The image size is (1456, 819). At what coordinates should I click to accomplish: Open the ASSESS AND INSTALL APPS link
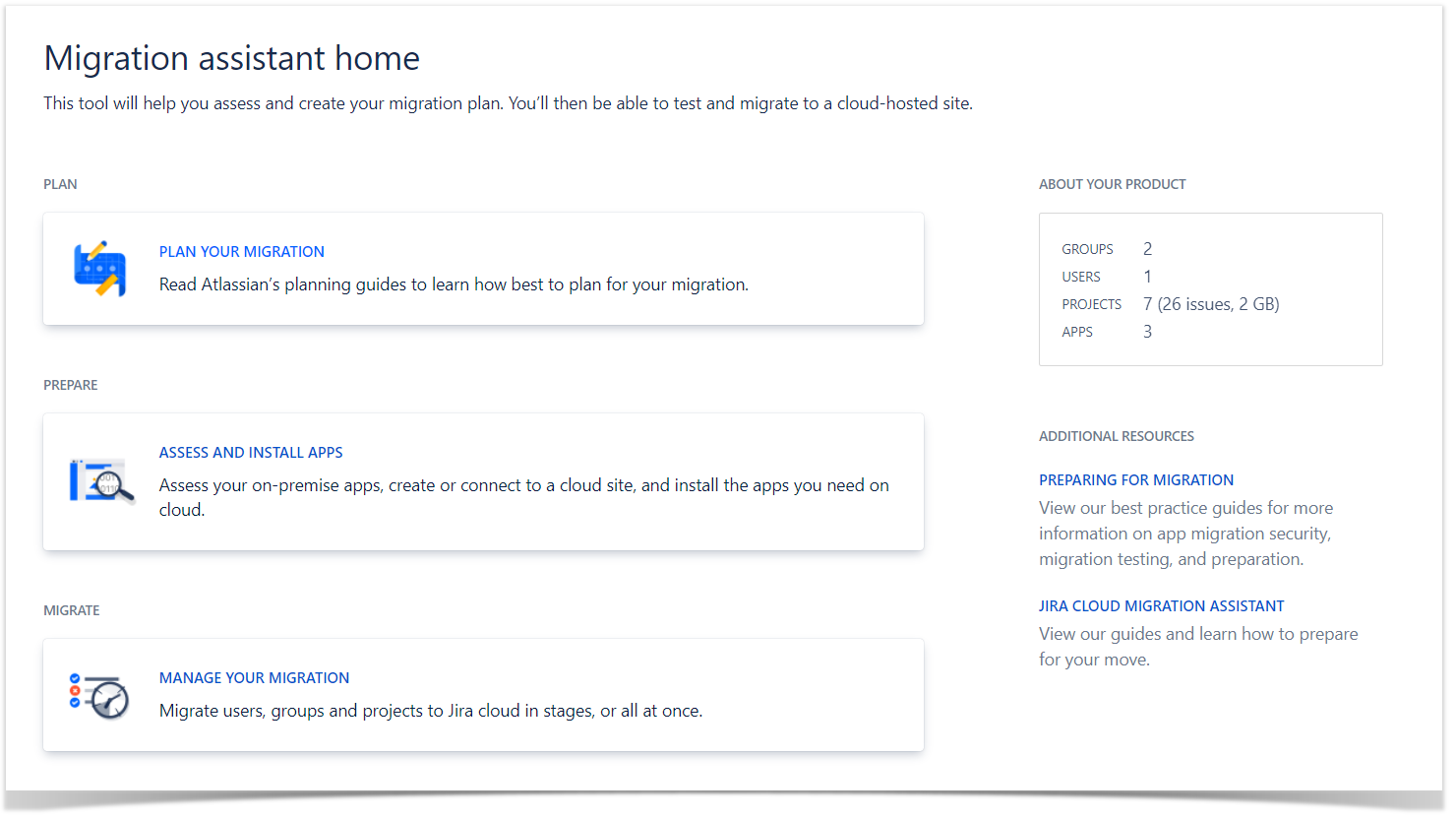(251, 453)
